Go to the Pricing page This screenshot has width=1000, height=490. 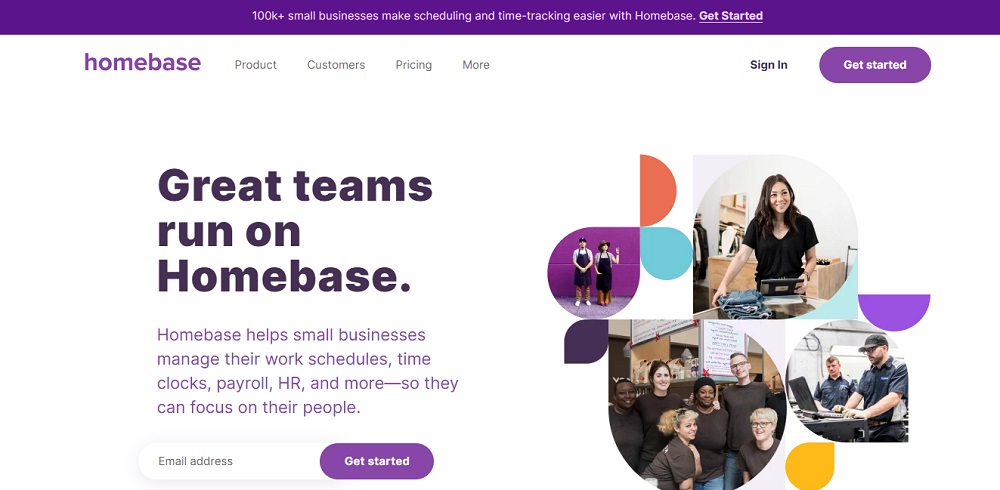tap(413, 64)
